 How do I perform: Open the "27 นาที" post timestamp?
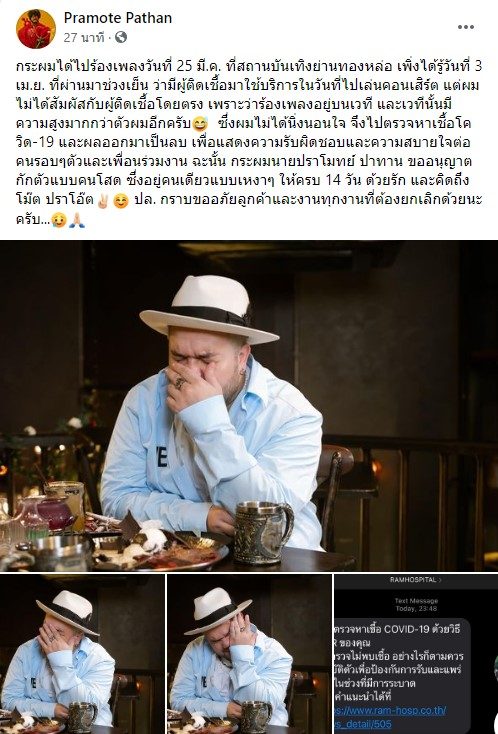tap(83, 38)
